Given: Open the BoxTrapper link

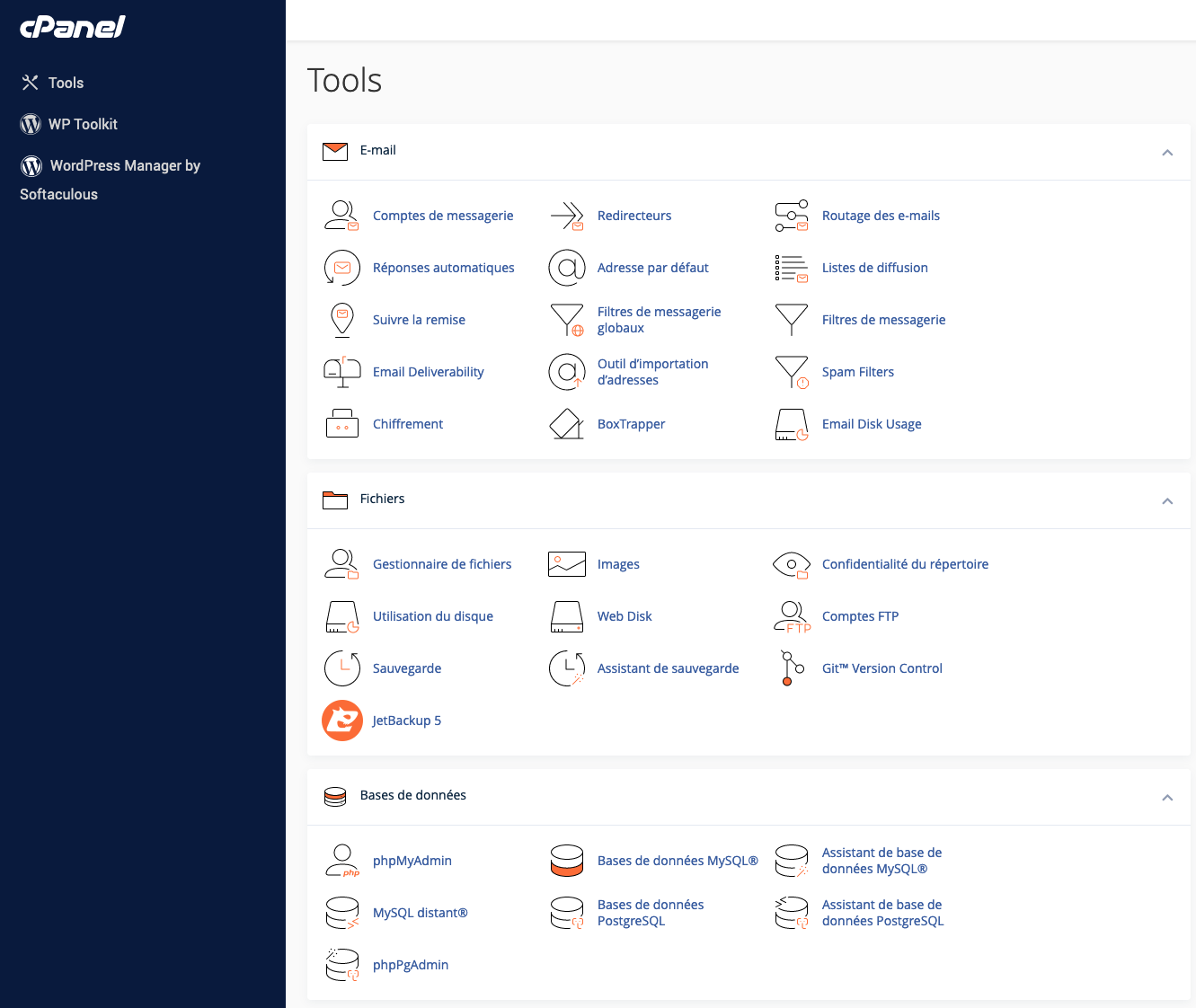Looking at the screenshot, I should tap(631, 424).
